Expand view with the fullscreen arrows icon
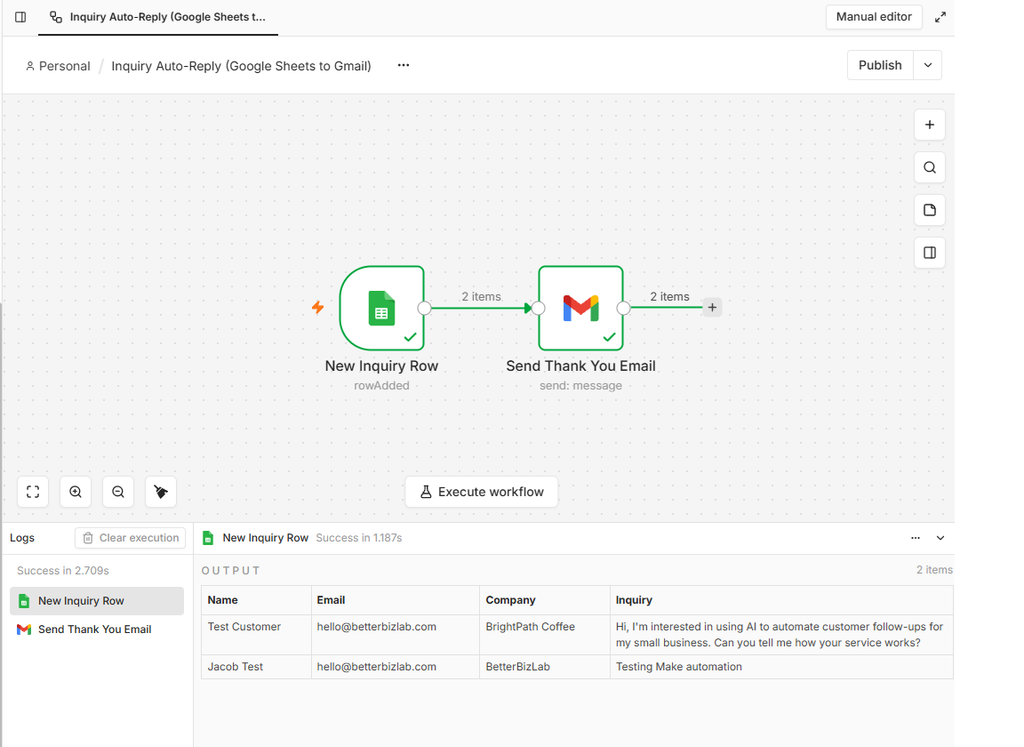The height and width of the screenshot is (747, 1024). coord(940,17)
